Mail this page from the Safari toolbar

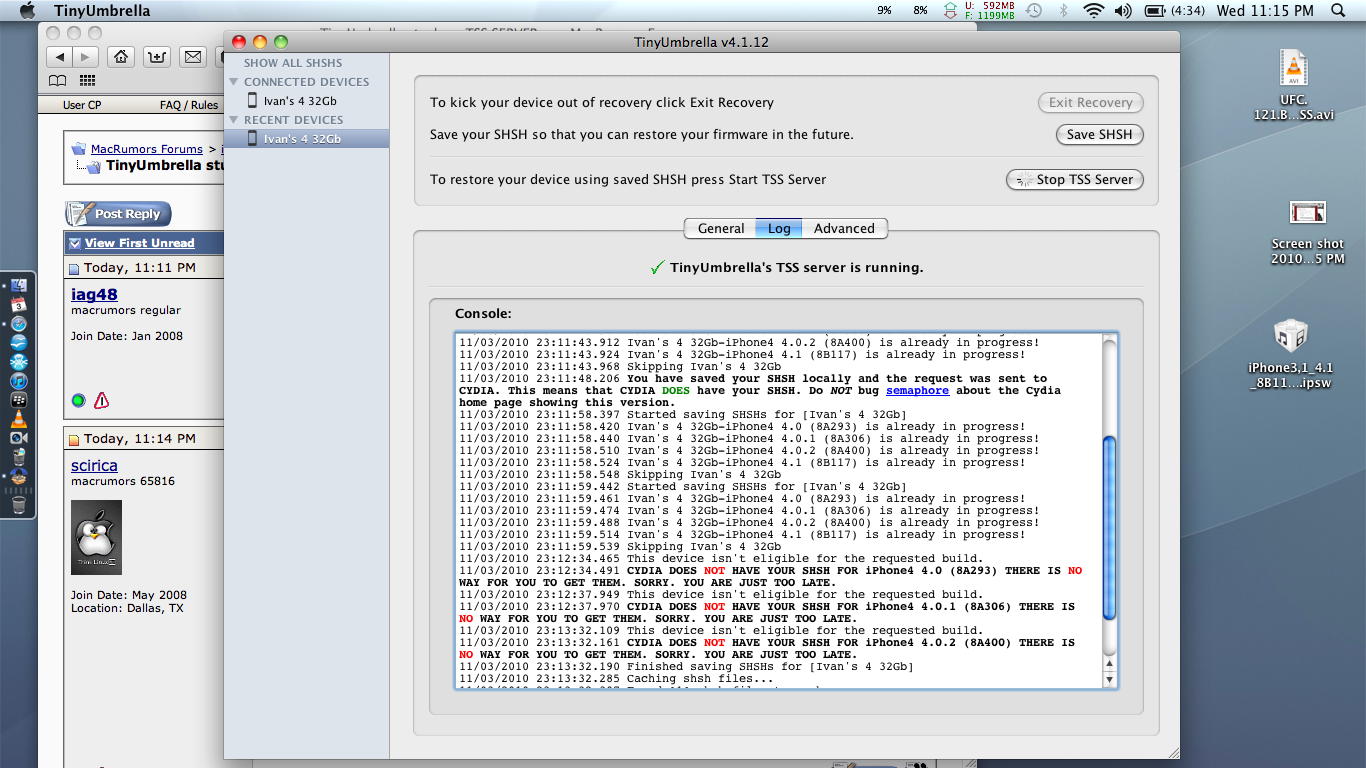(x=193, y=57)
